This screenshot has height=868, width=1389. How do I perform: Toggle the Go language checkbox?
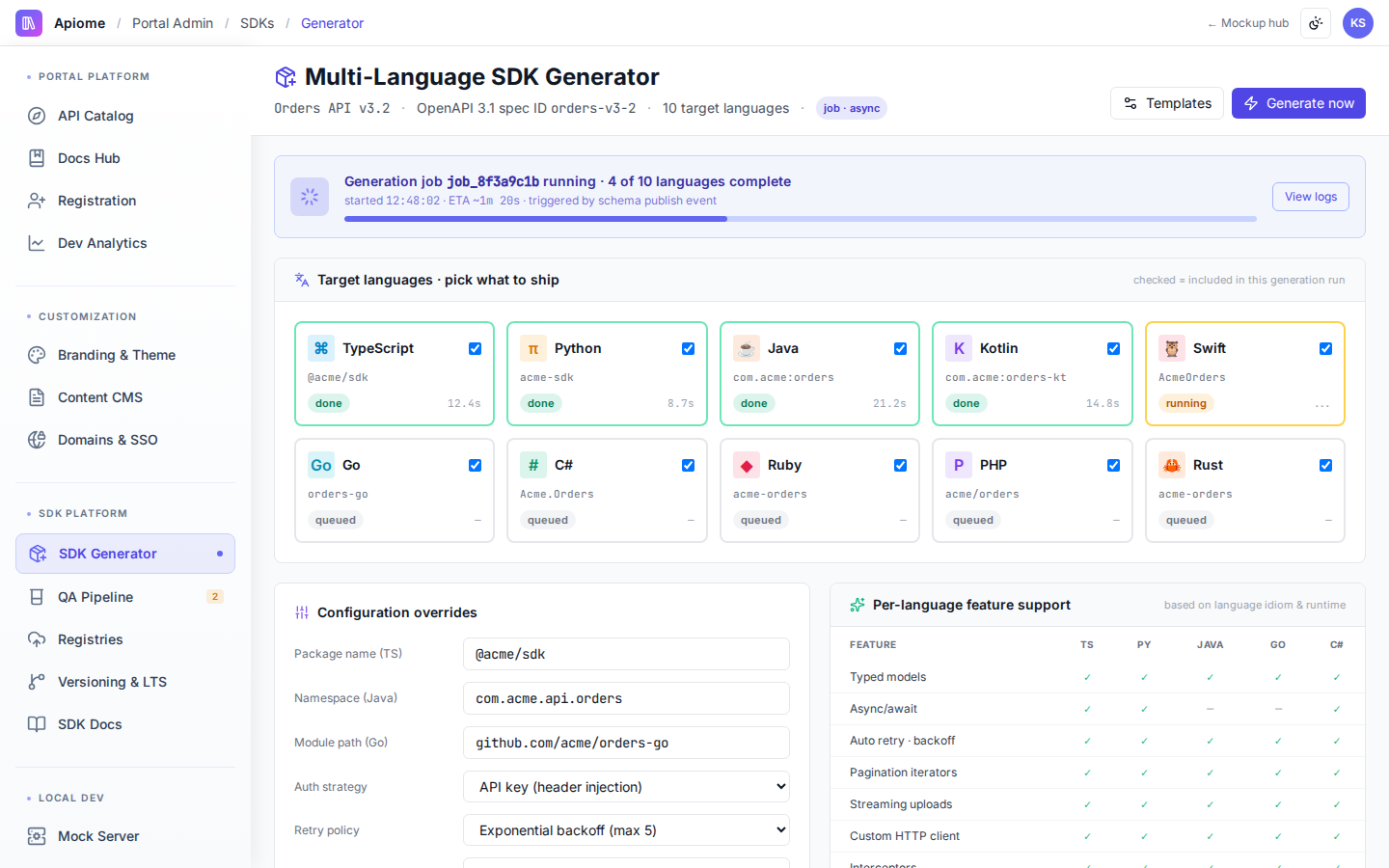pos(476,465)
